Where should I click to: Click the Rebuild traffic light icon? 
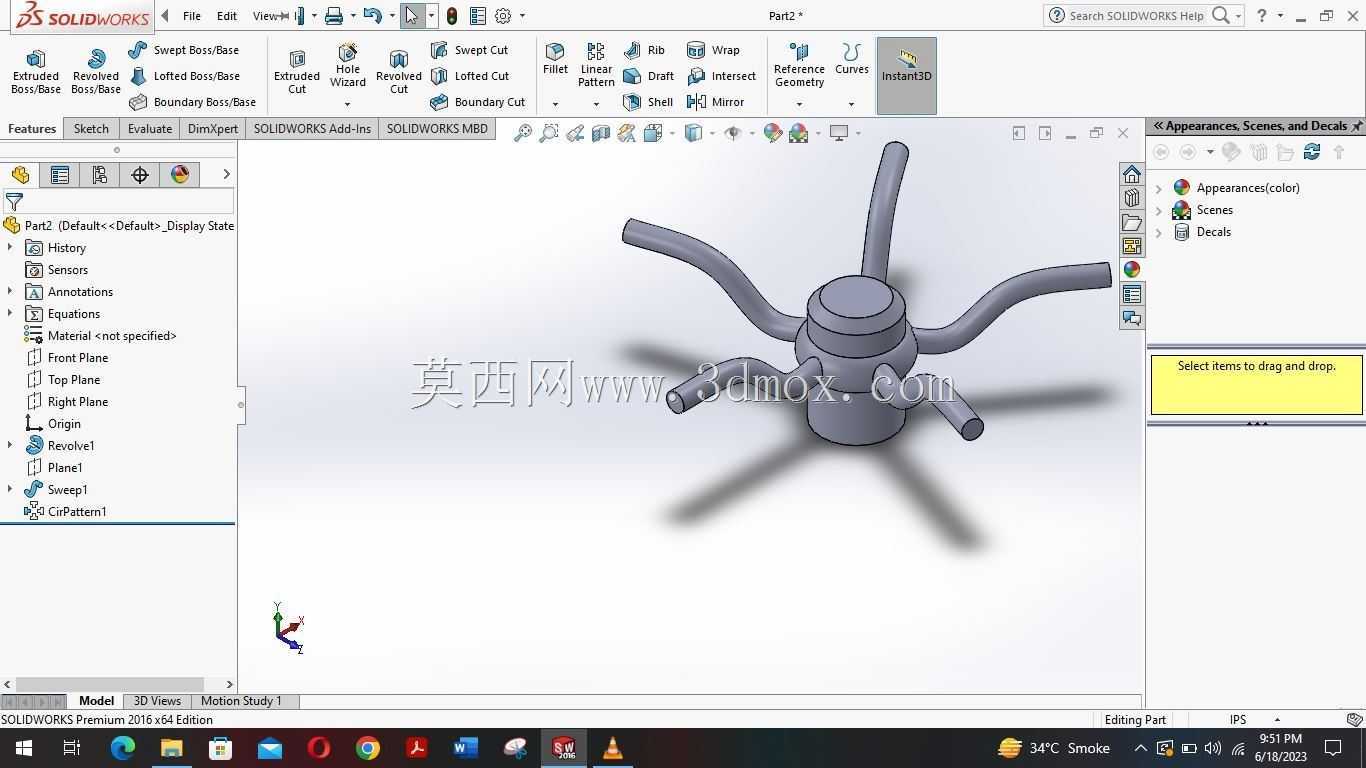point(452,16)
